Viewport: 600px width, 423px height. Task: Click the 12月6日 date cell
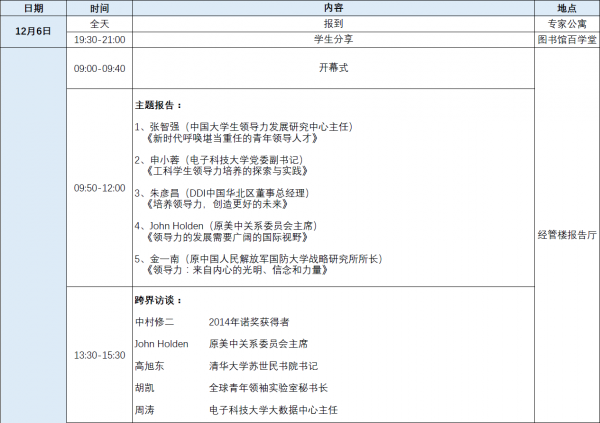click(x=33, y=30)
